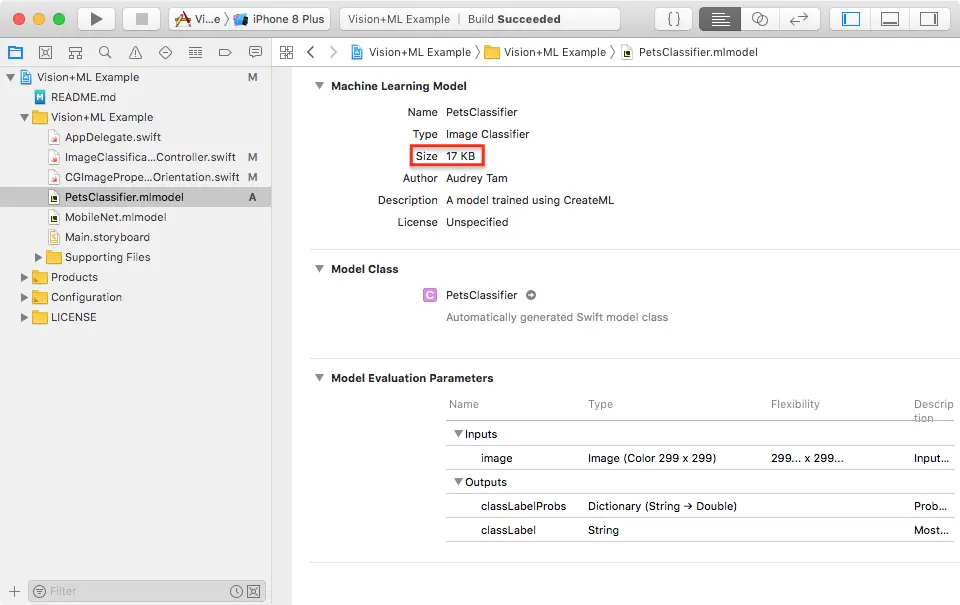960x605 pixels.
Task: Show the Debug navigator
Action: (x=195, y=53)
